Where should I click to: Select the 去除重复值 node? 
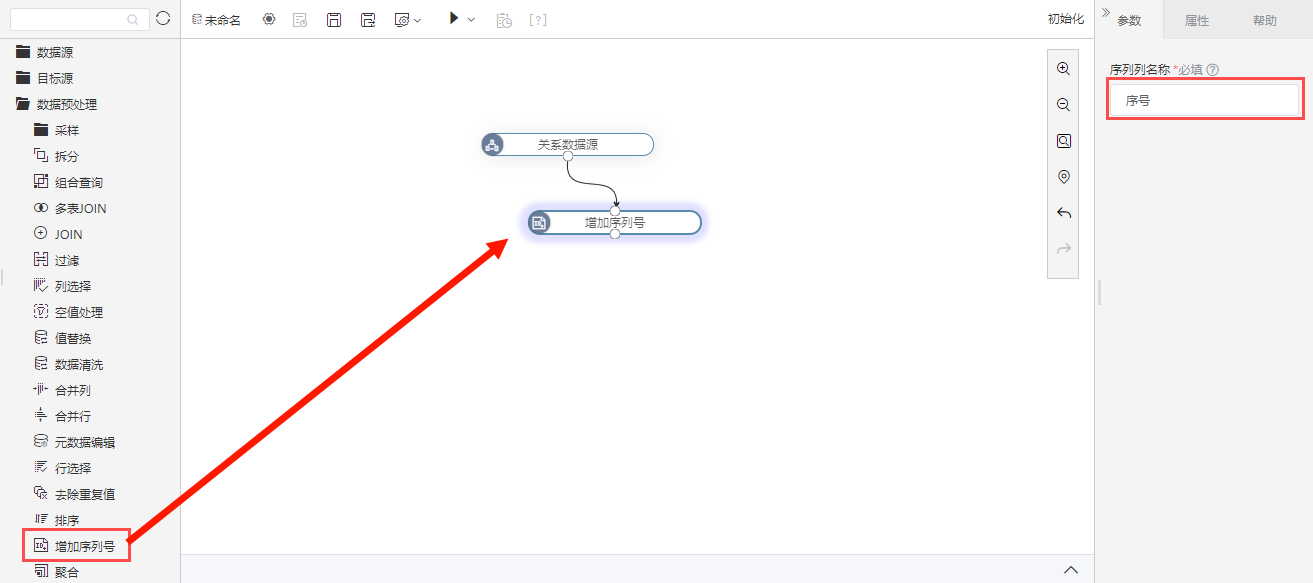point(74,494)
